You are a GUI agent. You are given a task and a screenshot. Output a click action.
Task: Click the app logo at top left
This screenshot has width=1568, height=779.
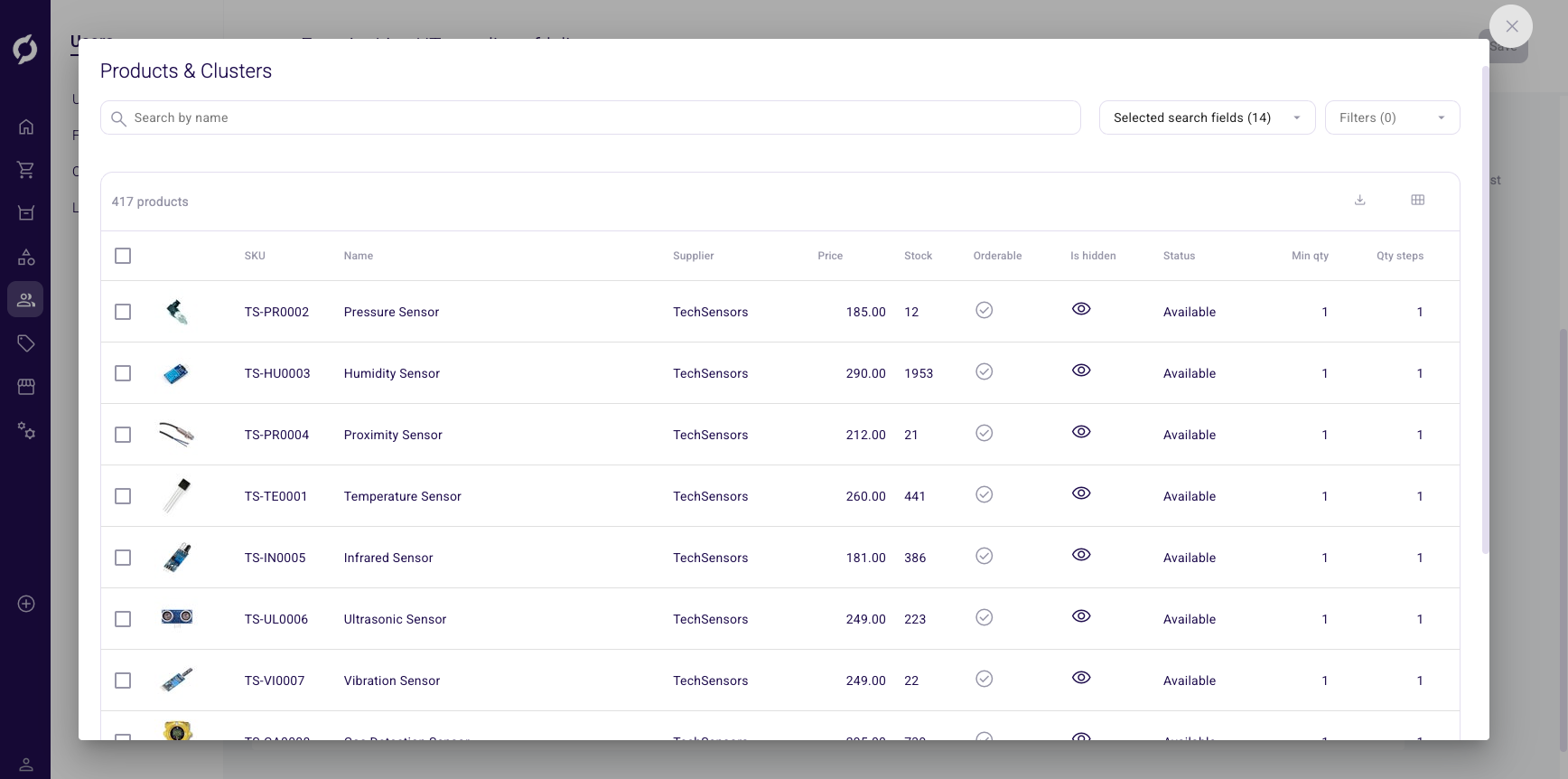coord(25,49)
